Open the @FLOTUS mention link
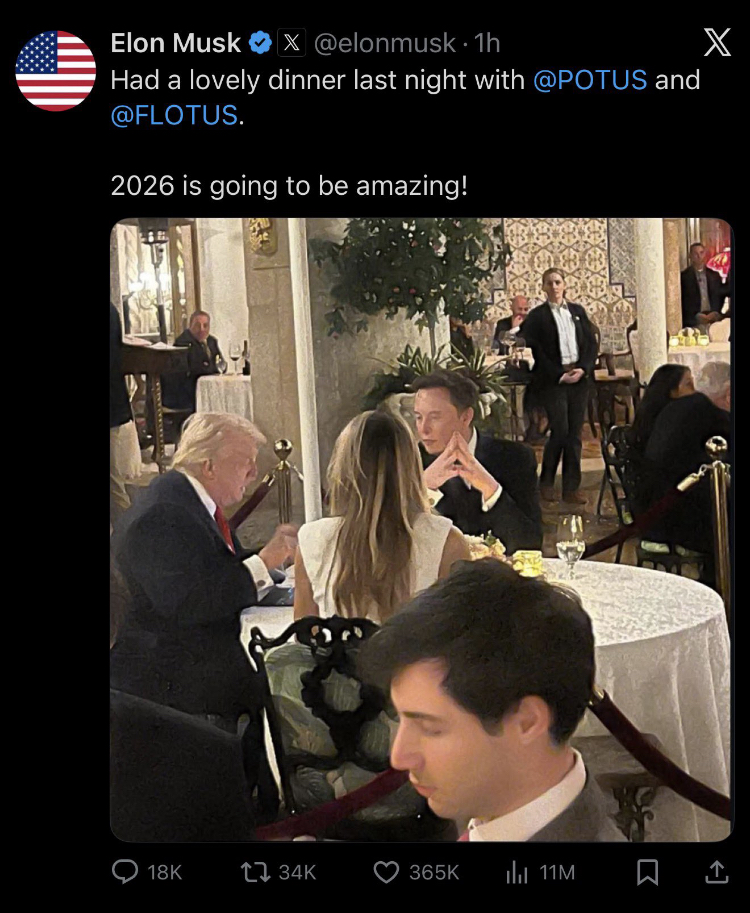 (174, 115)
